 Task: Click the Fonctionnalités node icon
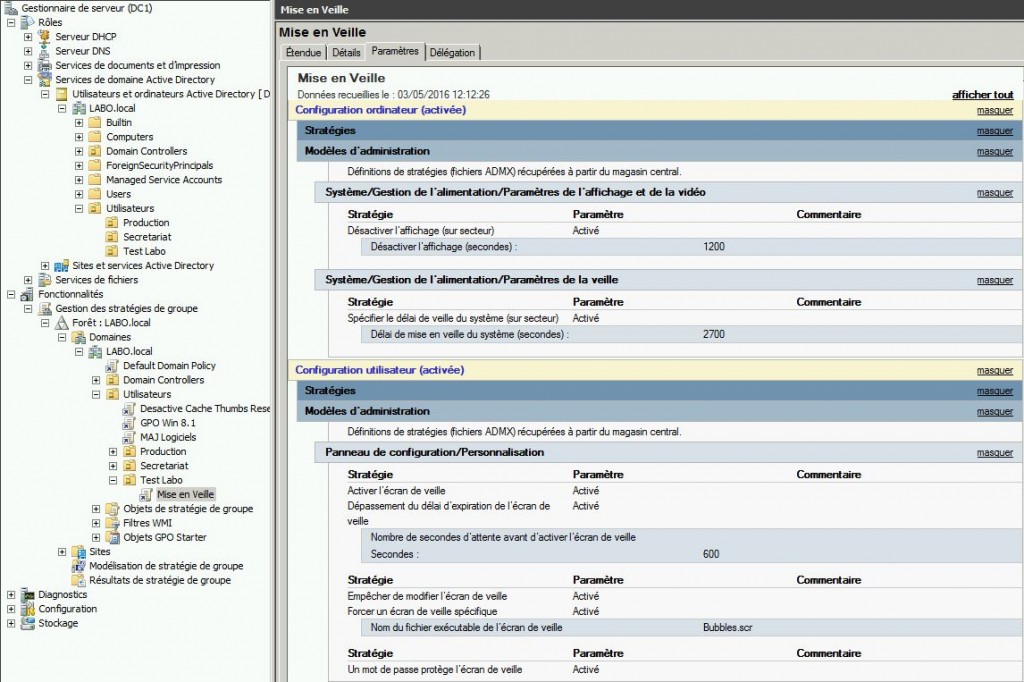27,294
